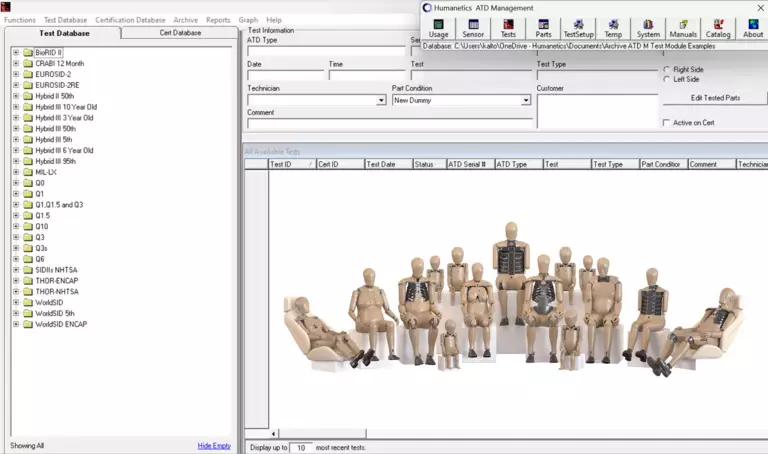Open the System settings icon

click(x=648, y=28)
